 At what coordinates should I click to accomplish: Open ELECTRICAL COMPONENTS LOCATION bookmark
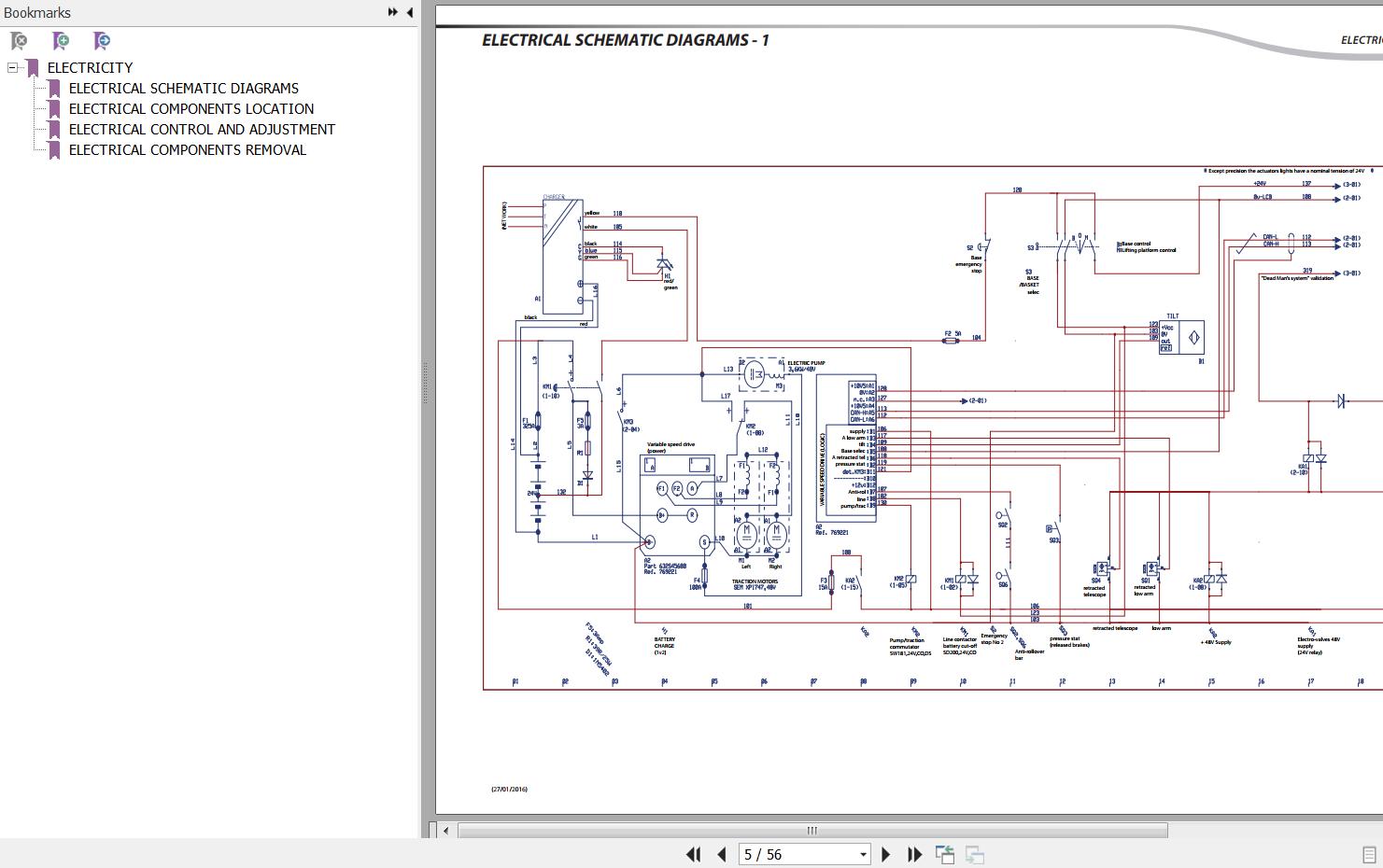pyautogui.click(x=191, y=109)
